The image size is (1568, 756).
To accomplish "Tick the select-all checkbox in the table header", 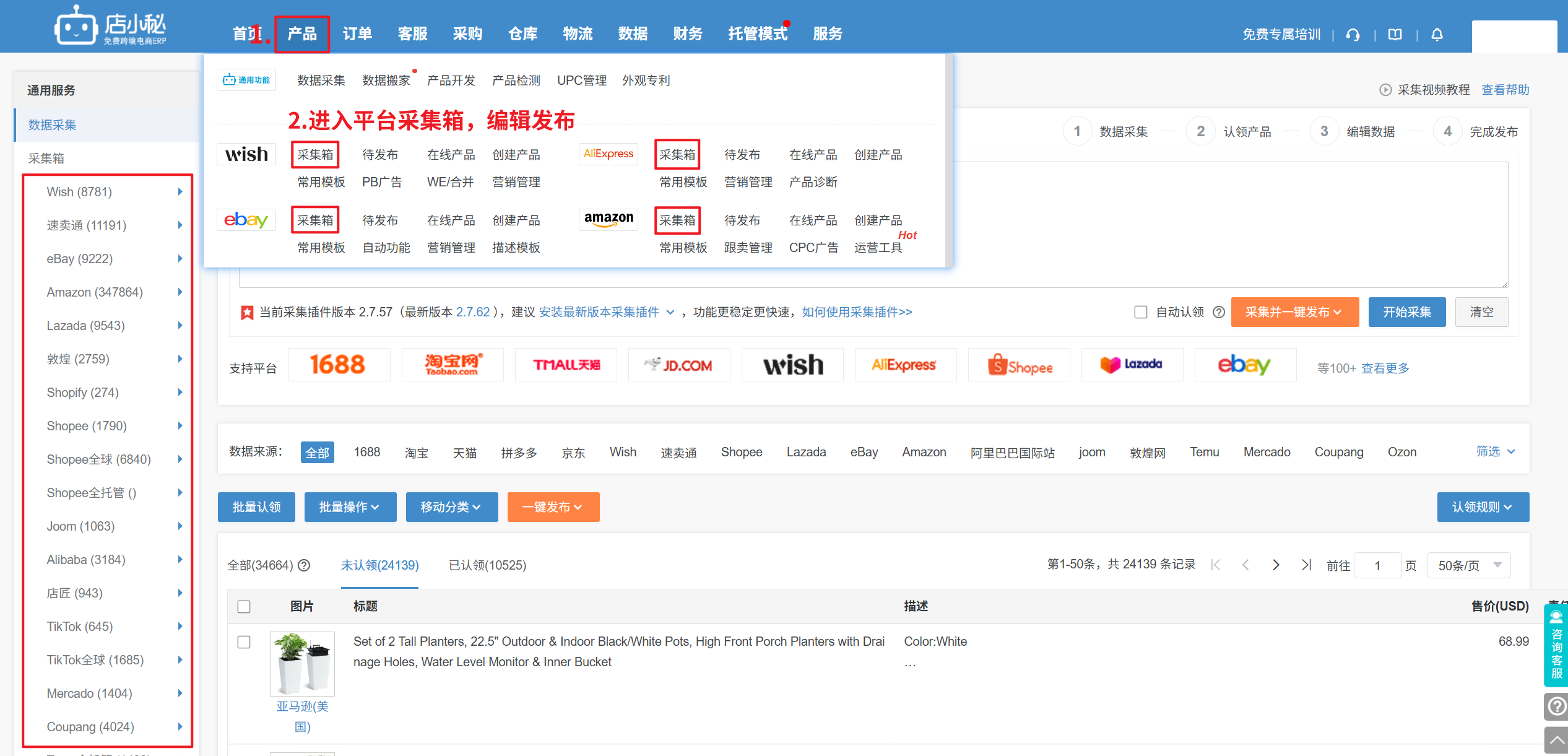I will [x=244, y=606].
